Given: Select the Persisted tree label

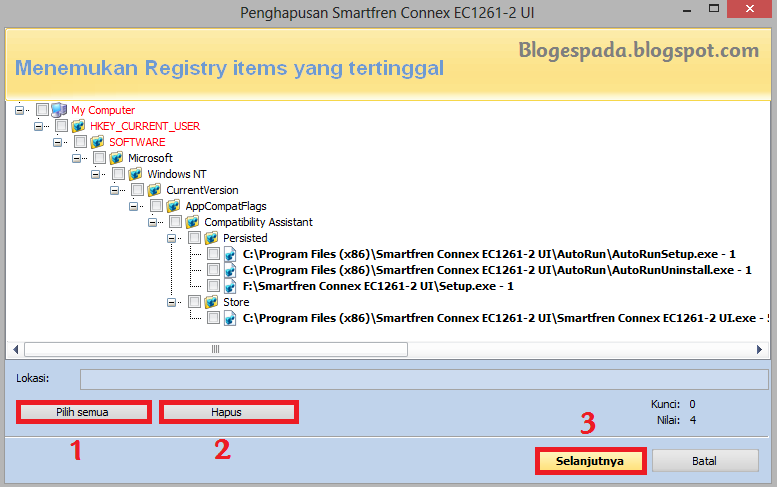Looking at the screenshot, I should point(245,238).
